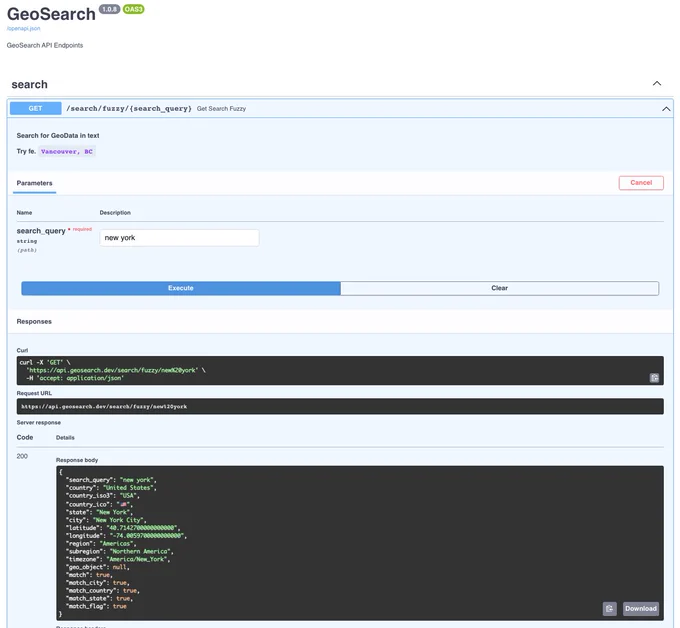Collapse the GET search fuzzy endpoint
This screenshot has height=628, width=680.
tap(666, 109)
